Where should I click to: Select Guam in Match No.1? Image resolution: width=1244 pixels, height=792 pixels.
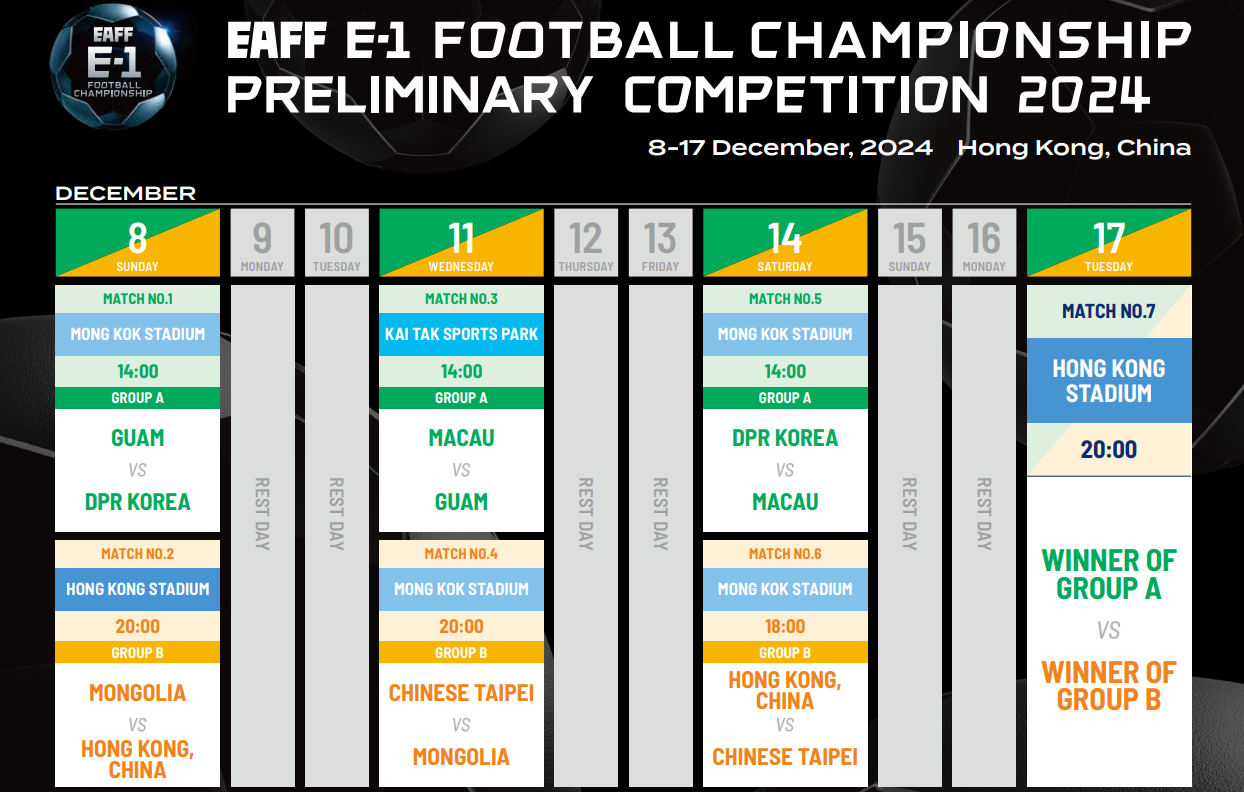[137, 438]
